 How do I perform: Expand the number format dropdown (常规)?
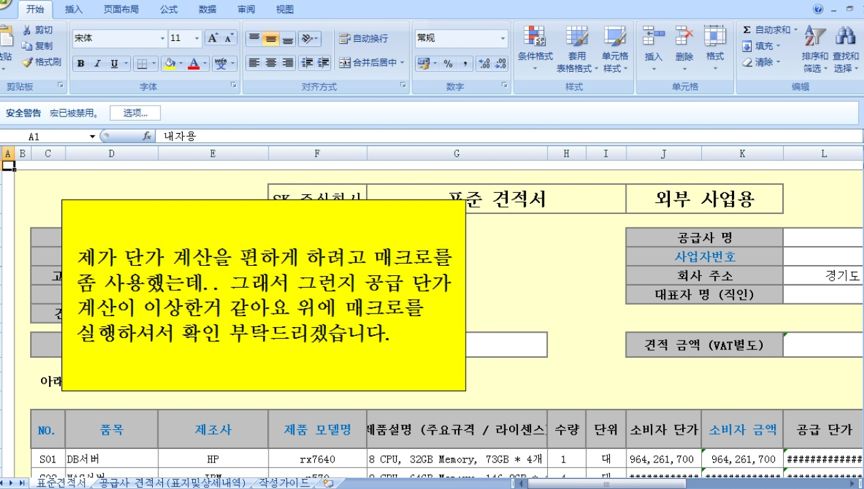[503, 38]
